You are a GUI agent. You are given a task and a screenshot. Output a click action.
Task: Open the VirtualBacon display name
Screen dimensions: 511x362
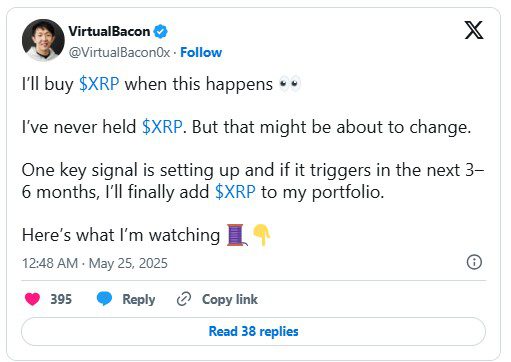click(109, 31)
